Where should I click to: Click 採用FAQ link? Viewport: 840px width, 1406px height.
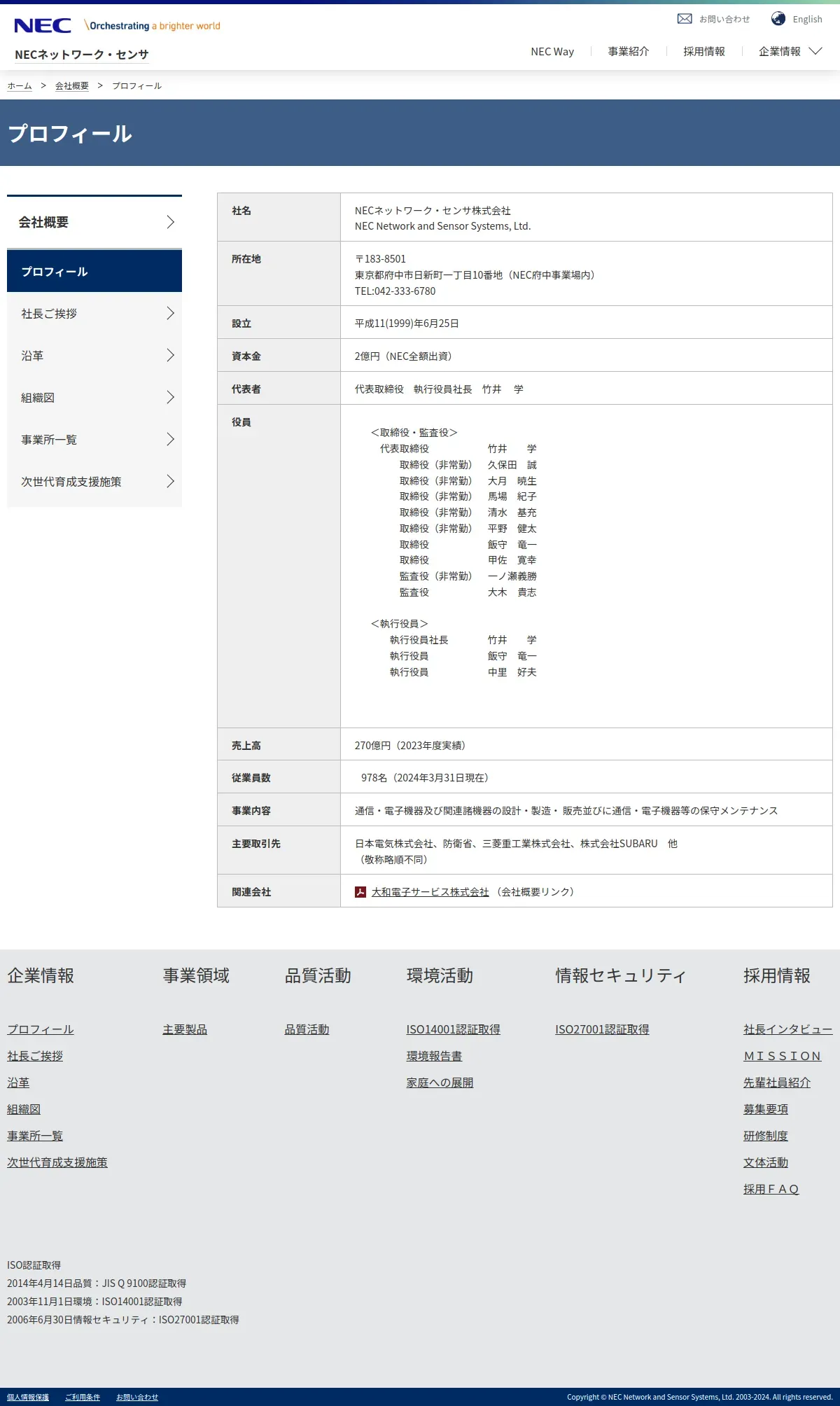(x=771, y=1188)
